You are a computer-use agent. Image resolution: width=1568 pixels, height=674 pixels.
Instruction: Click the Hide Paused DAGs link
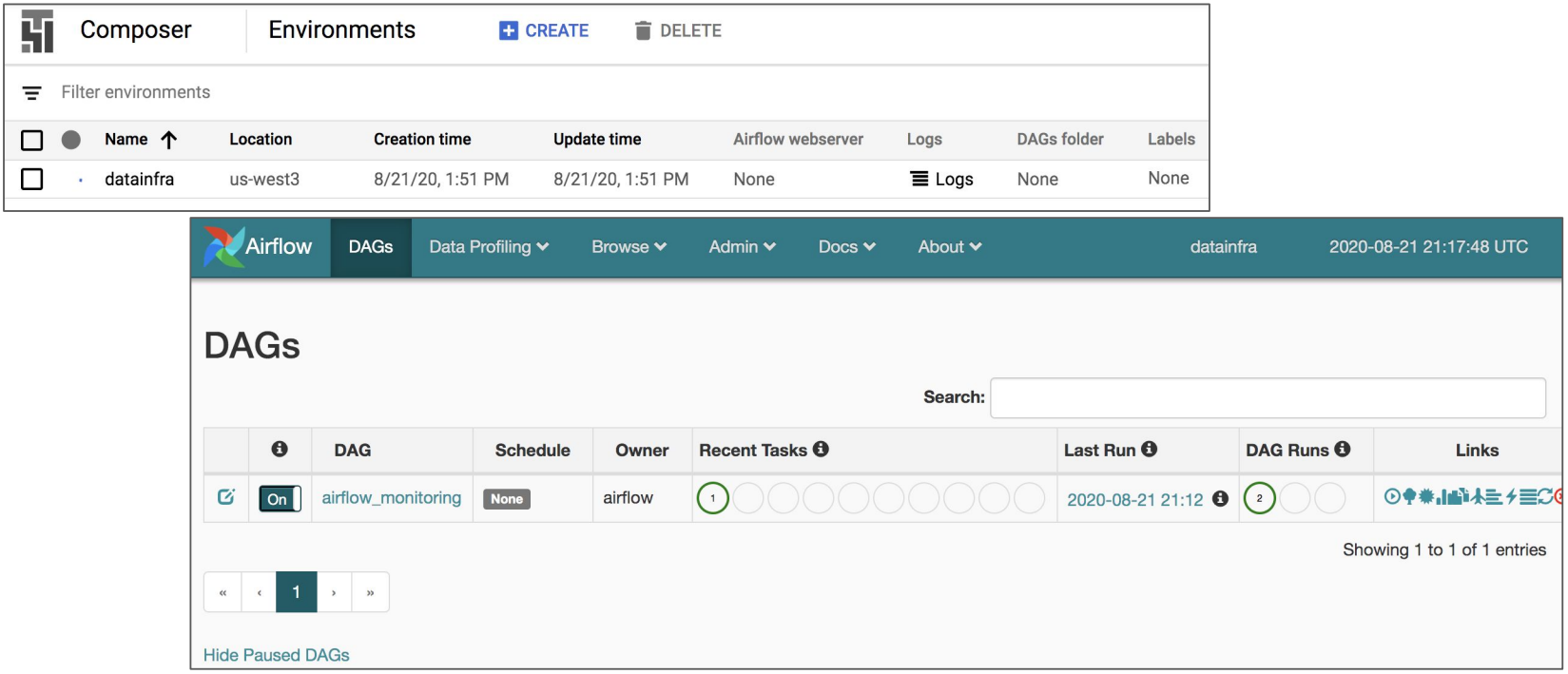click(x=277, y=655)
